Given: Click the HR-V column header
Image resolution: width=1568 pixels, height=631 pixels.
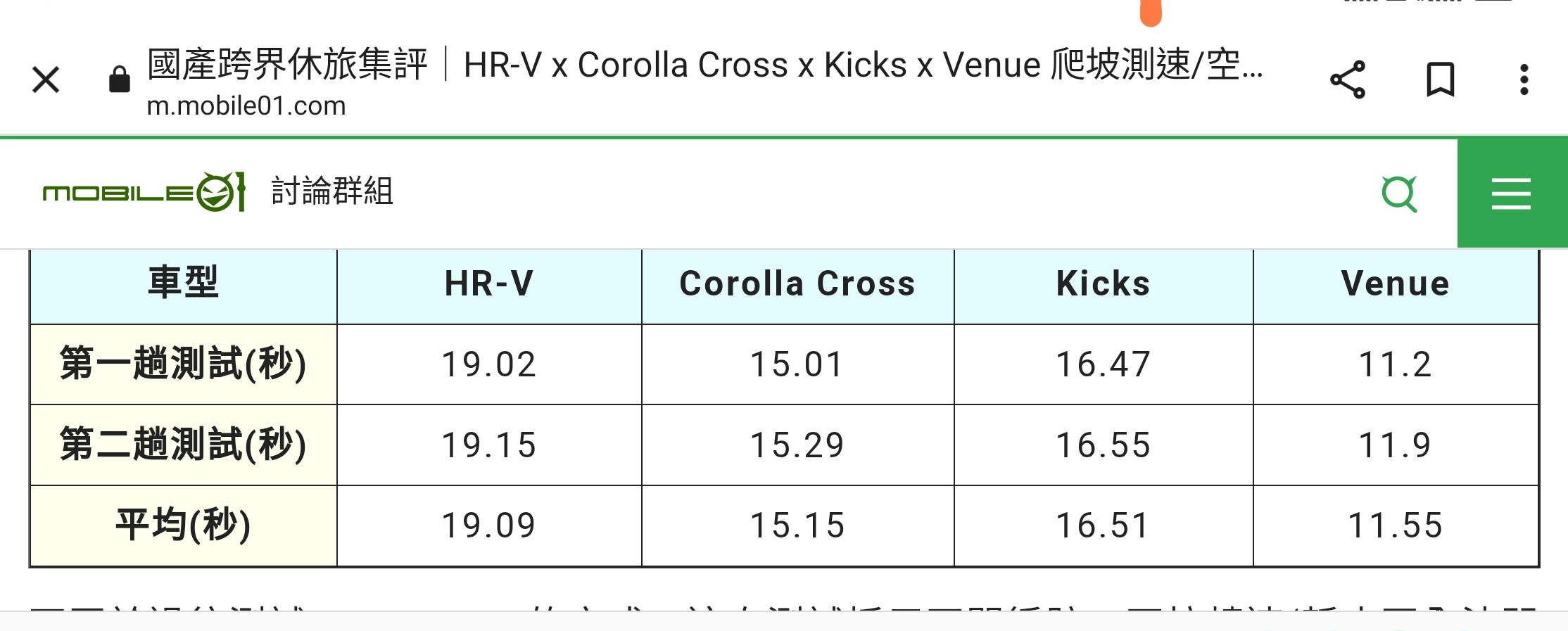Looking at the screenshot, I should point(489,284).
